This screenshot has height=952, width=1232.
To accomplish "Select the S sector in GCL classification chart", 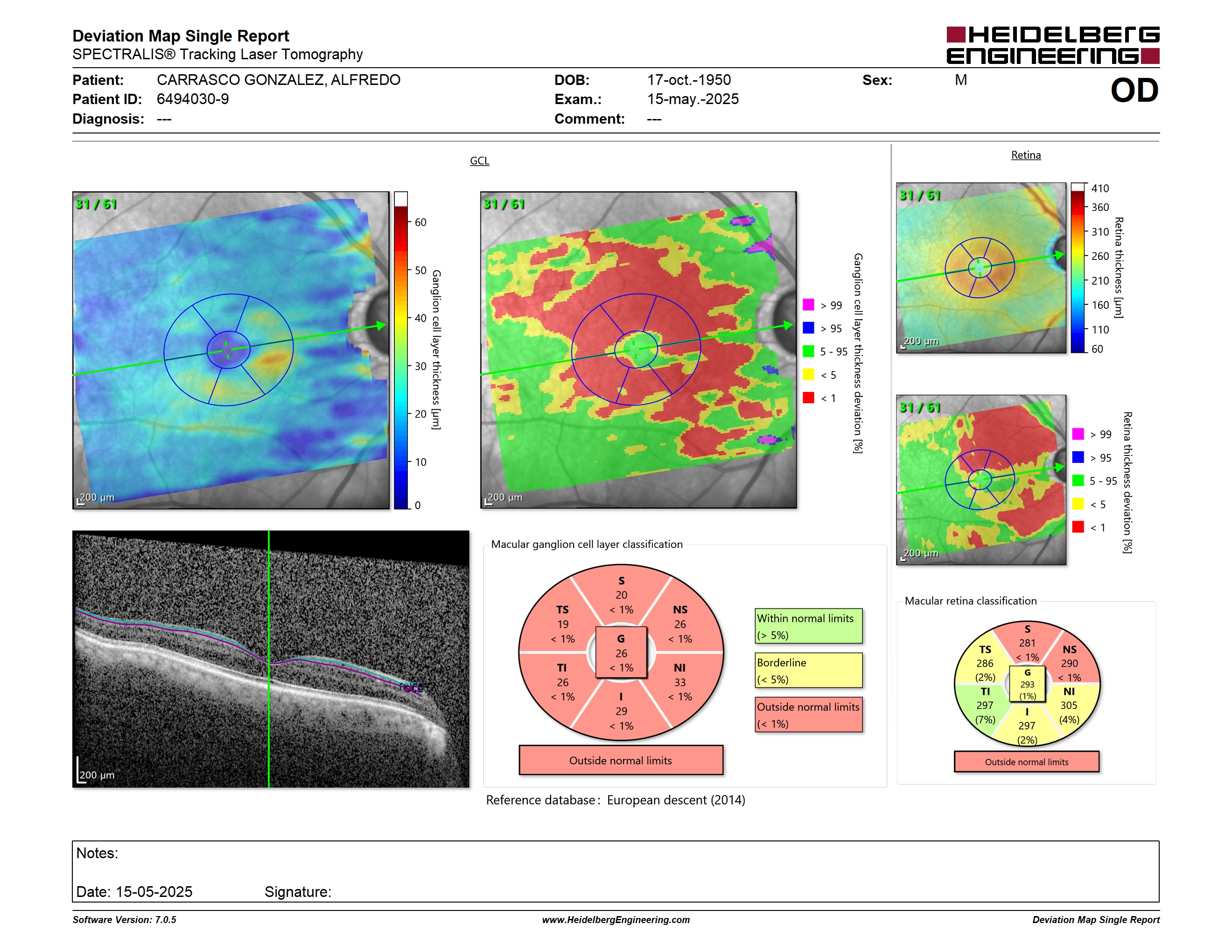I will click(x=621, y=595).
